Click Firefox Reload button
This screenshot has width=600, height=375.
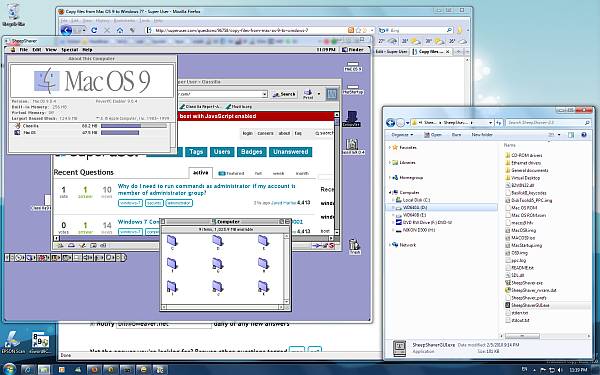pos(94,30)
